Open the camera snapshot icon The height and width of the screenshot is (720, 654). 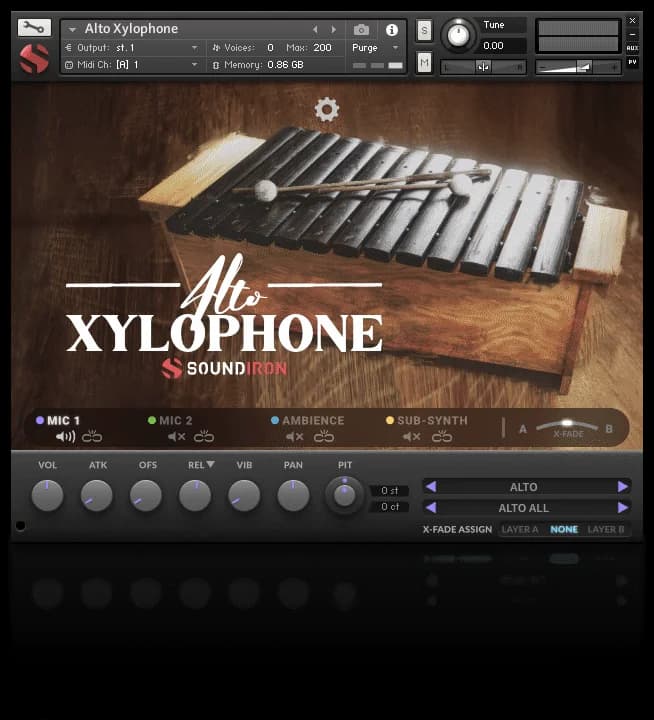pos(361,30)
